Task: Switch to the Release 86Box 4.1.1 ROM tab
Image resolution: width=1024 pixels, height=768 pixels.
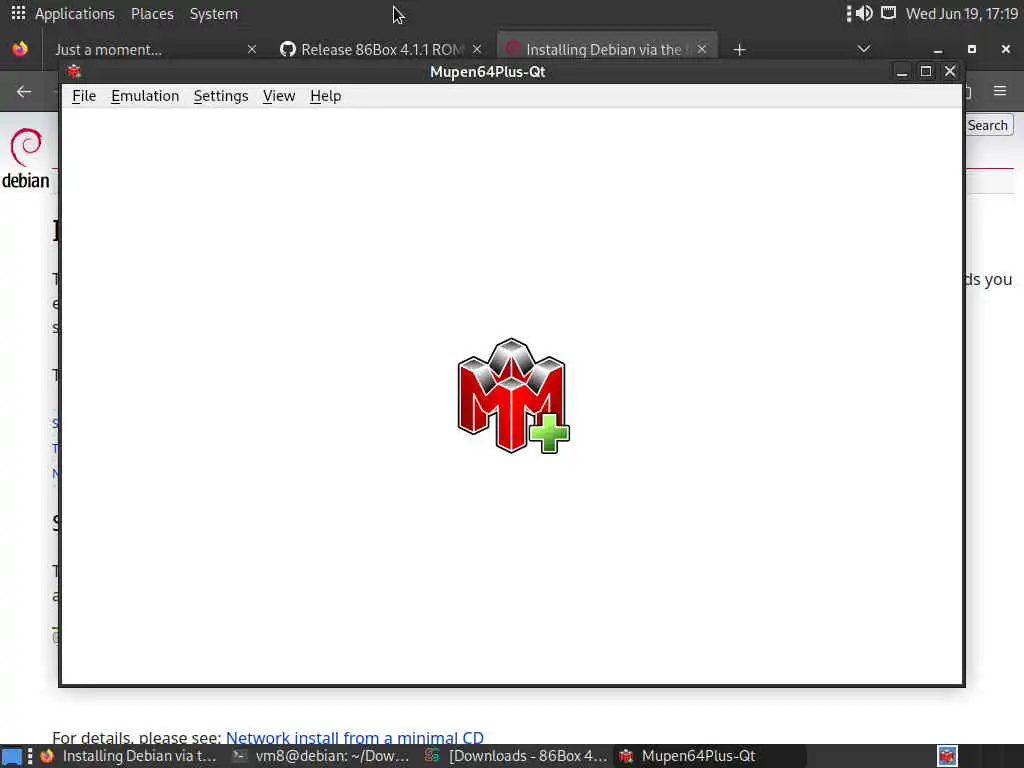Action: pyautogui.click(x=382, y=50)
